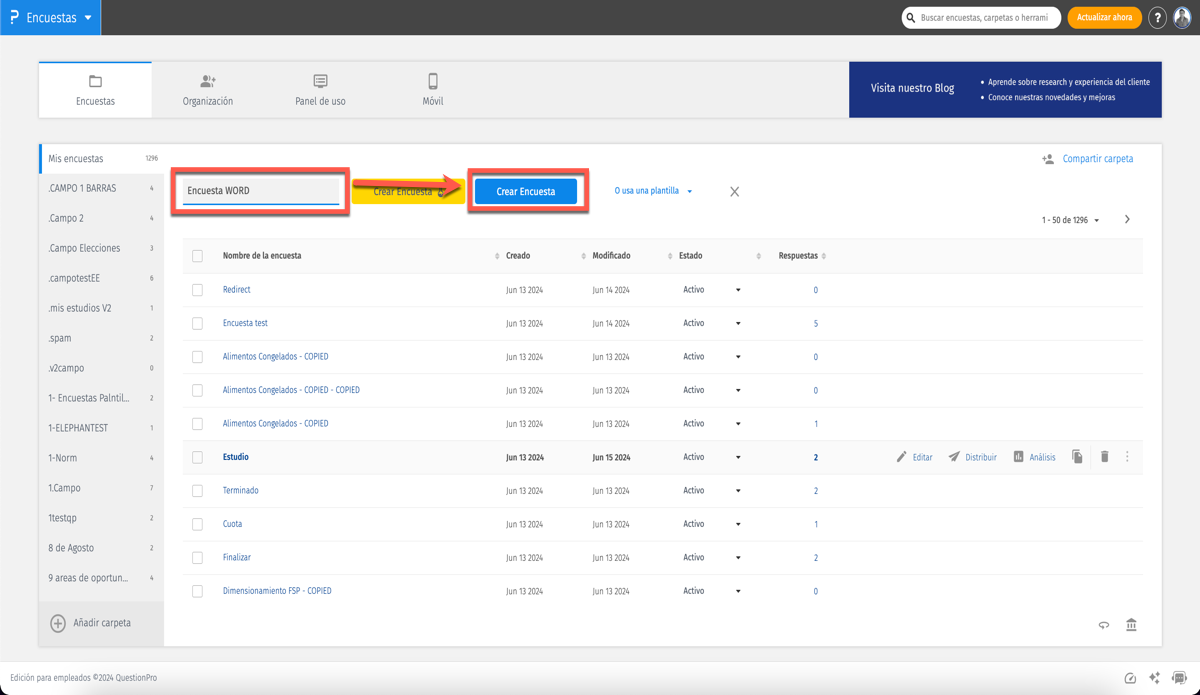Open the archive icon at bottom right
The image size is (1200, 695).
pos(1131,625)
